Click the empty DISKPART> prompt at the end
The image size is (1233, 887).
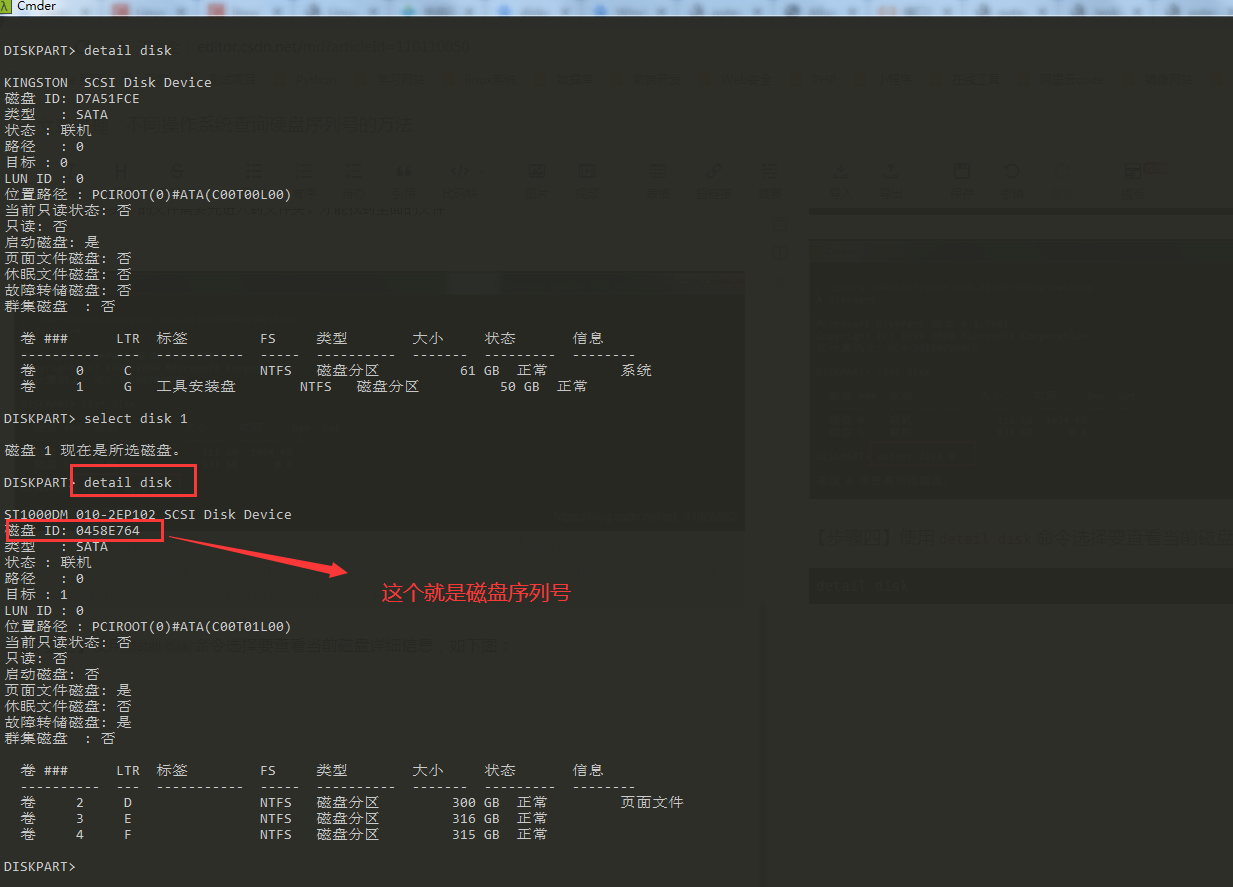pyautogui.click(x=40, y=866)
